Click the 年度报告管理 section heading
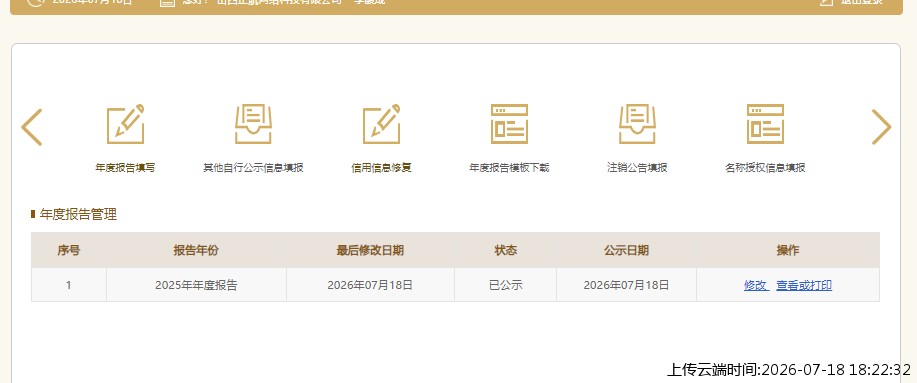Image resolution: width=917 pixels, height=383 pixels. tap(78, 215)
